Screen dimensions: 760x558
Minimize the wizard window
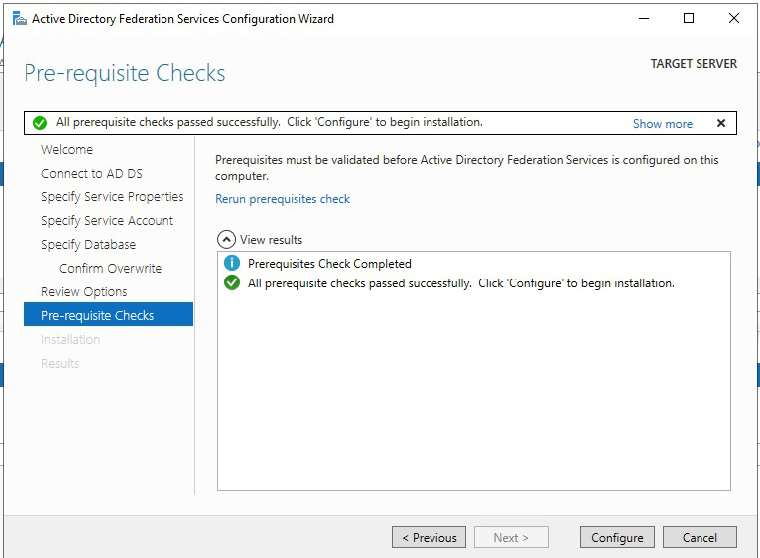coord(644,18)
